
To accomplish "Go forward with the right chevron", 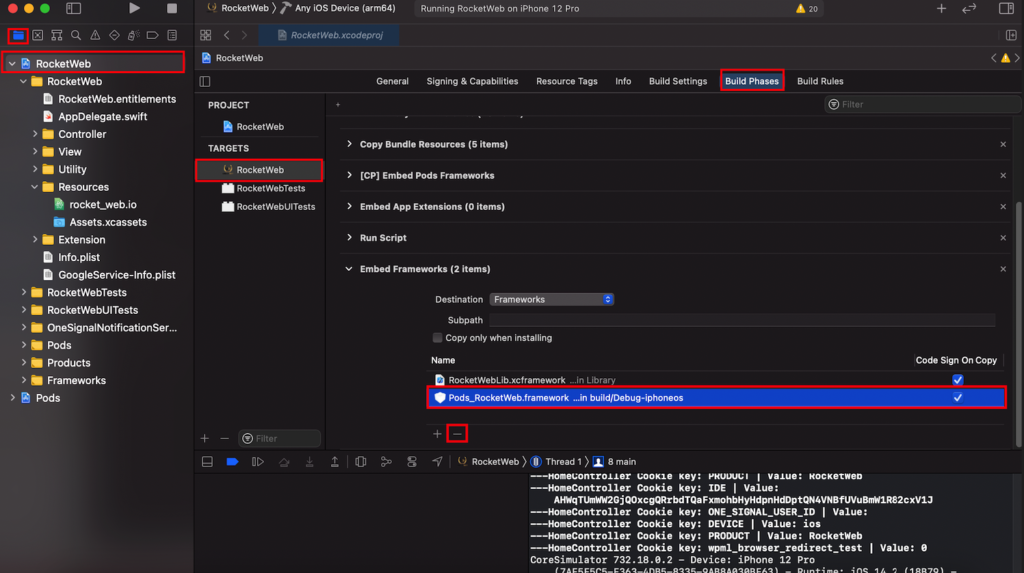I will [x=244, y=35].
